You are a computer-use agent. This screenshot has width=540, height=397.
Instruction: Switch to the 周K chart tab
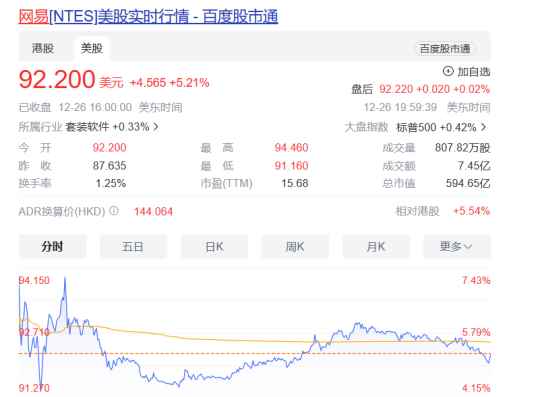point(295,247)
